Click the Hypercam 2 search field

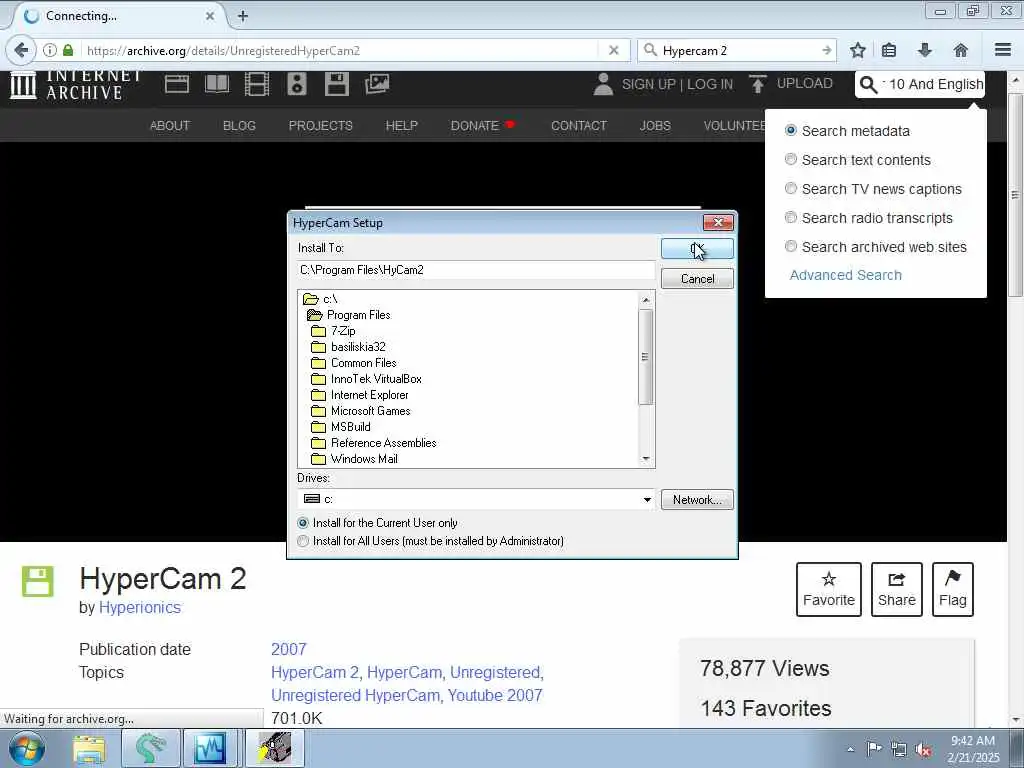[x=738, y=50]
